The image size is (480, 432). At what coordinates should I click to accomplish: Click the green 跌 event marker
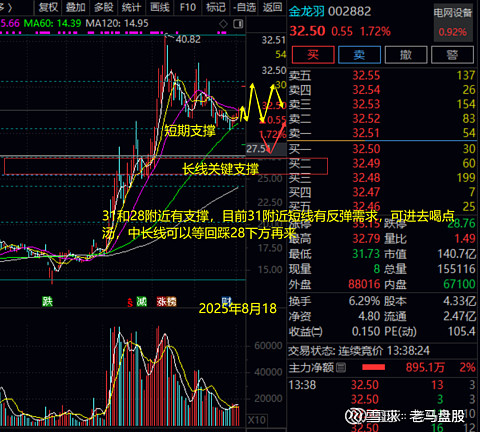47,301
